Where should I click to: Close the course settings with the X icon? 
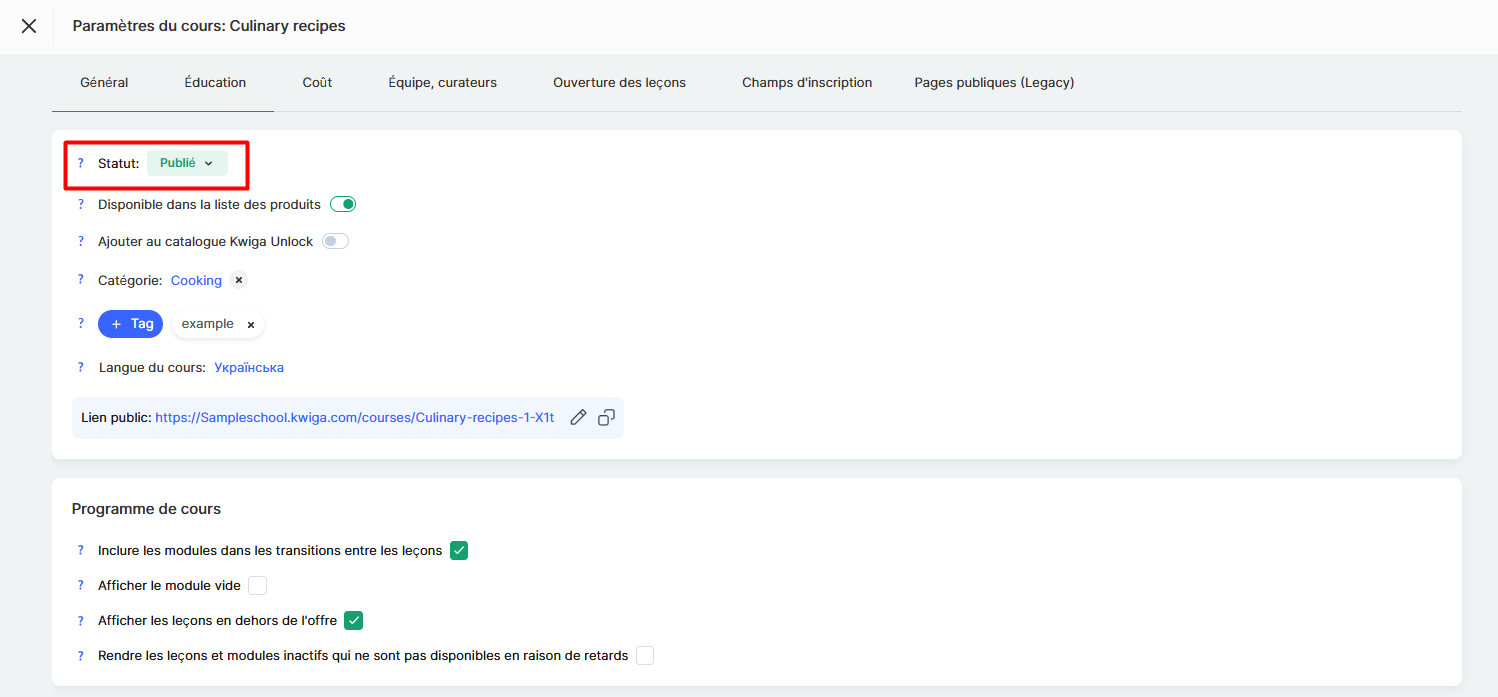coord(29,26)
